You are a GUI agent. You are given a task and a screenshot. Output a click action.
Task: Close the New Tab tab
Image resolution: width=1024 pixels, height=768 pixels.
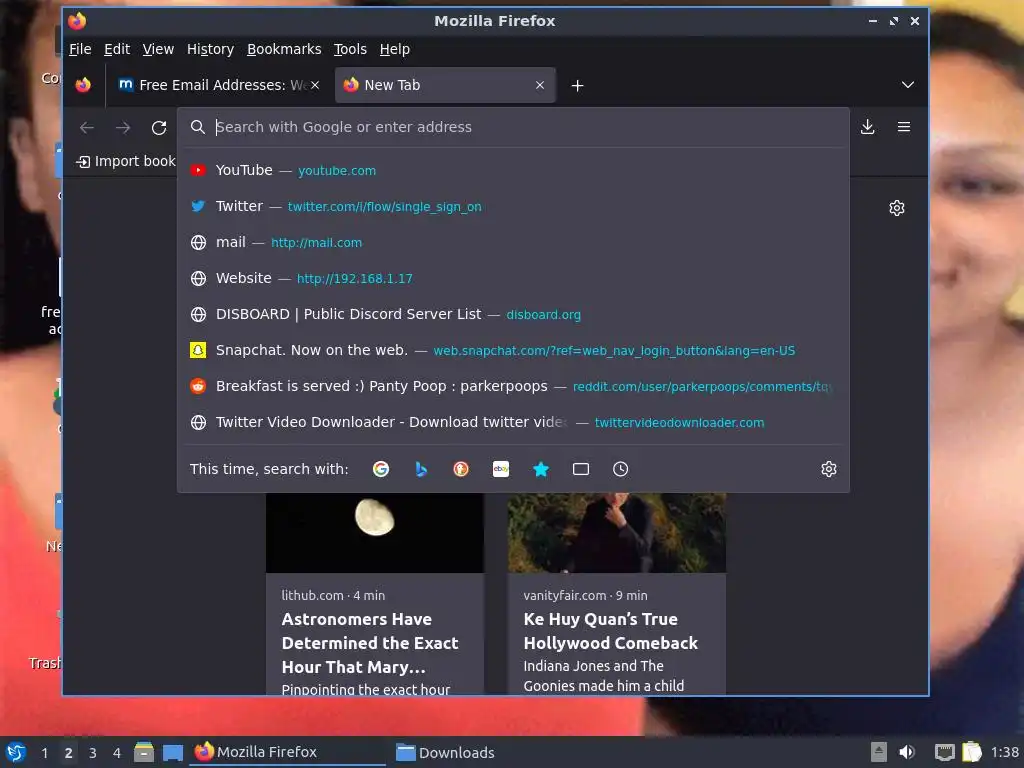[x=539, y=85]
